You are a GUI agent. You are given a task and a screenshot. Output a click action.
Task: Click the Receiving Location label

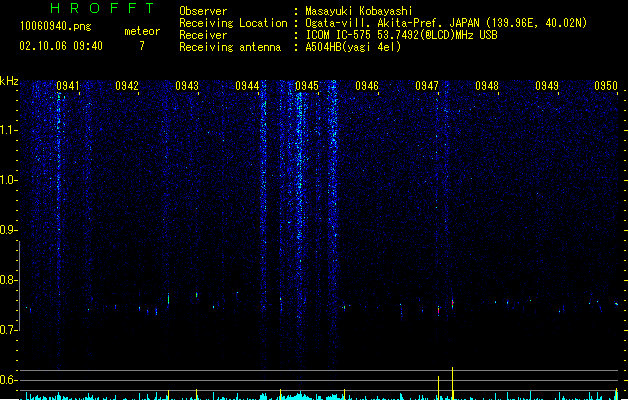pyautogui.click(x=233, y=23)
